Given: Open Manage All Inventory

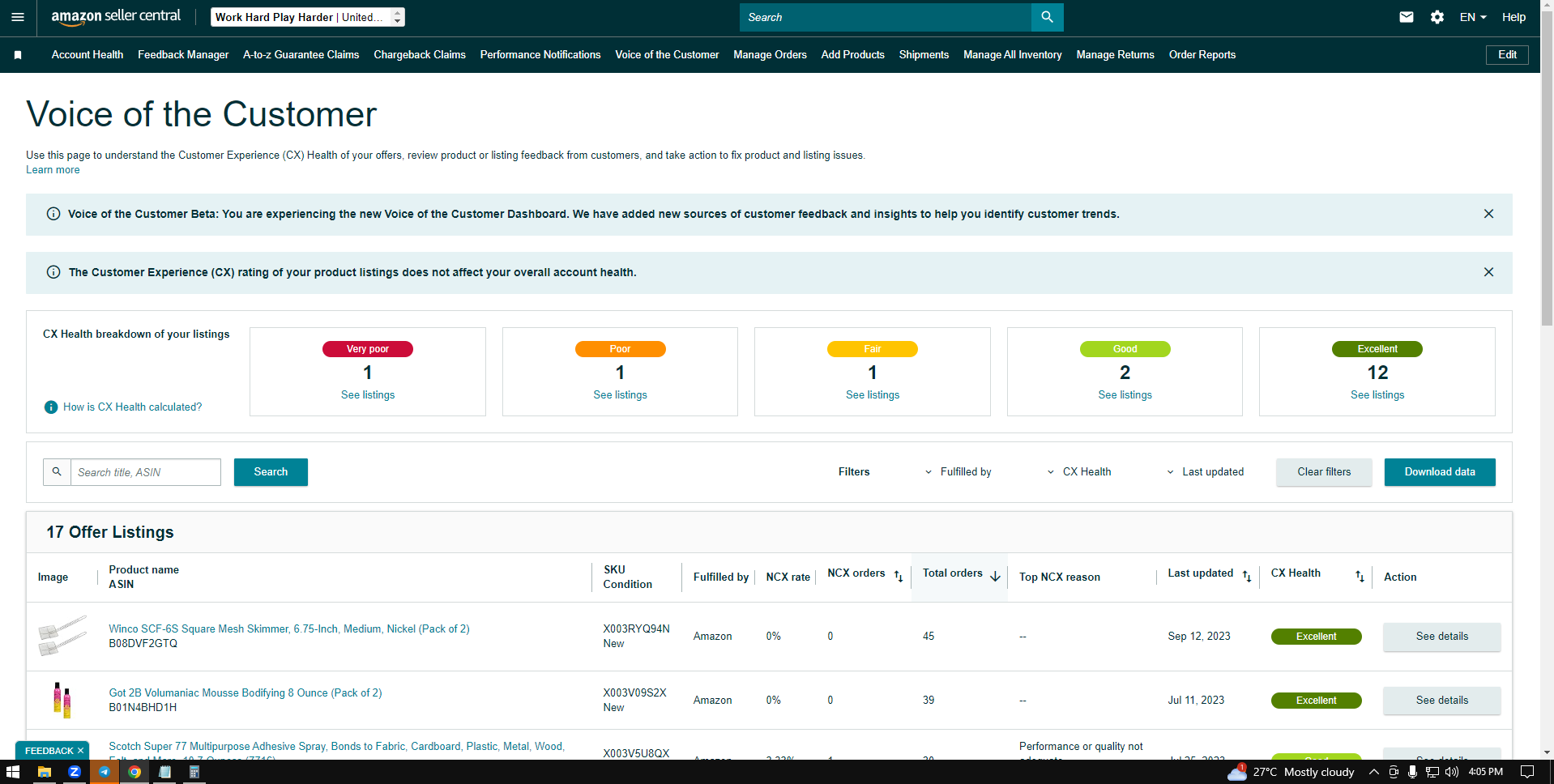Looking at the screenshot, I should pos(1012,55).
